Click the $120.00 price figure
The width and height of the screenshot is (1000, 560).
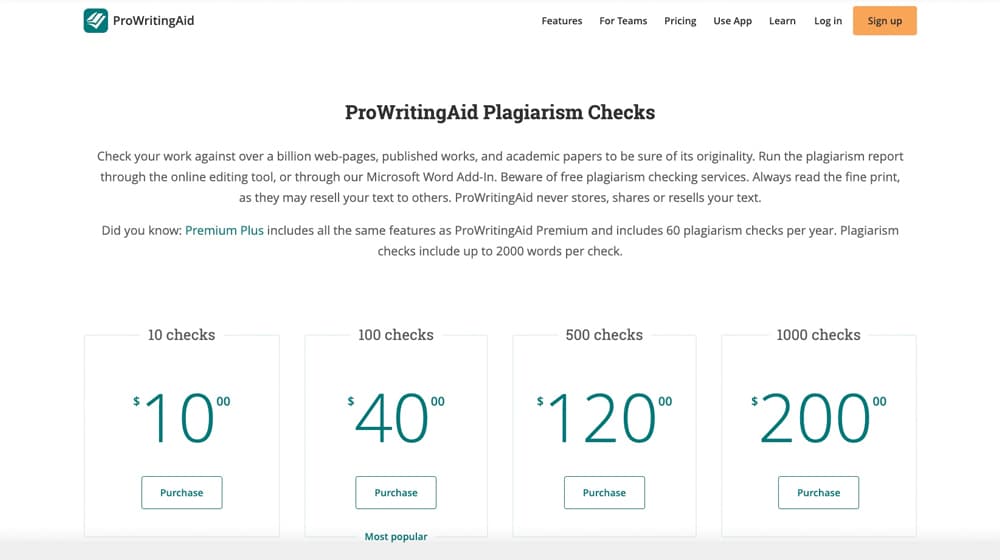click(x=604, y=418)
